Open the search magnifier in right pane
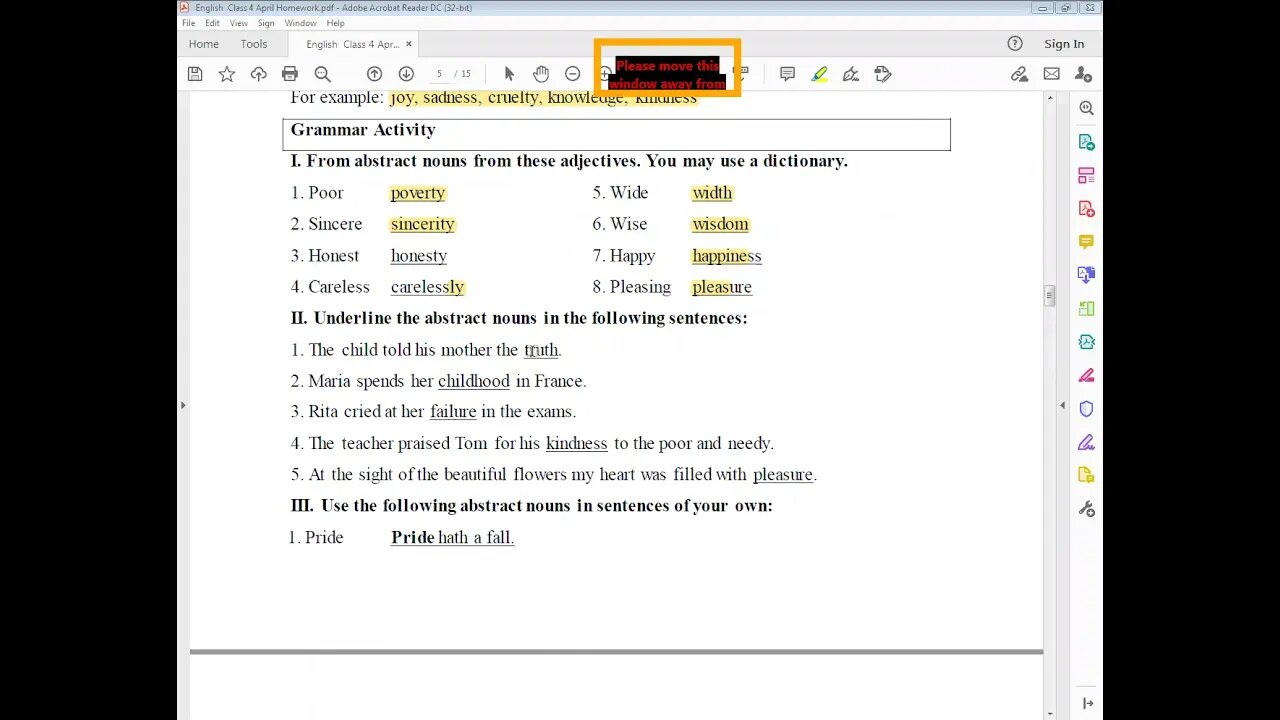The image size is (1280, 720). click(x=1087, y=108)
